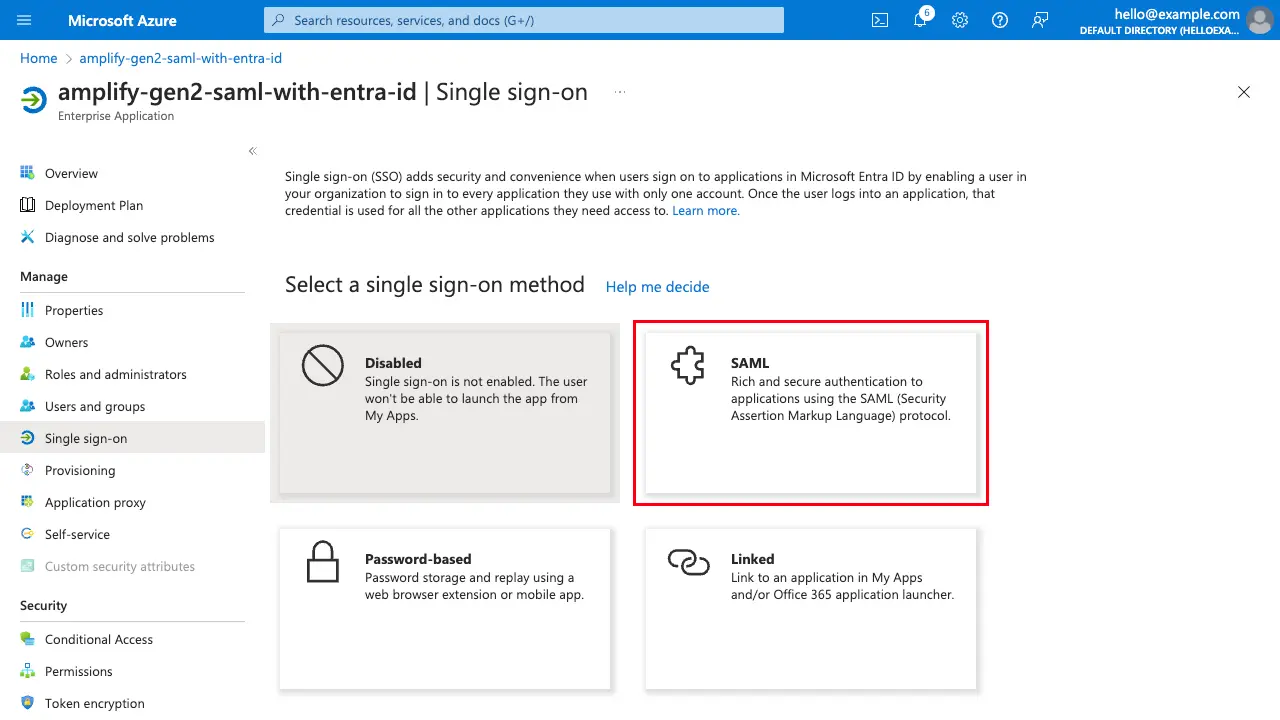
Task: Click the Roles and administrators icon
Action: pyautogui.click(x=28, y=374)
